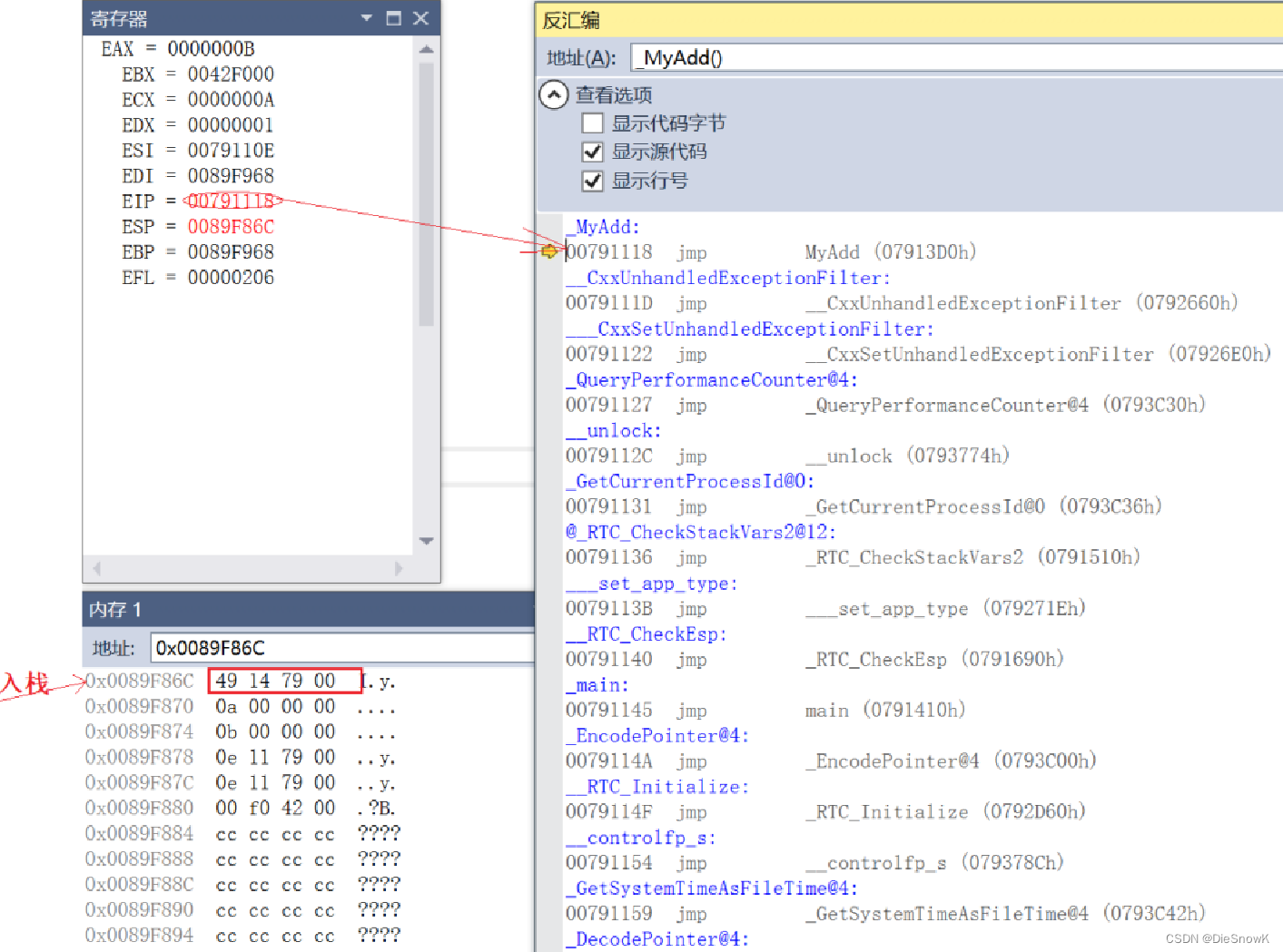This screenshot has height=952, width=1283.
Task: Click disassembly line at address 00791131
Action: coord(864,506)
